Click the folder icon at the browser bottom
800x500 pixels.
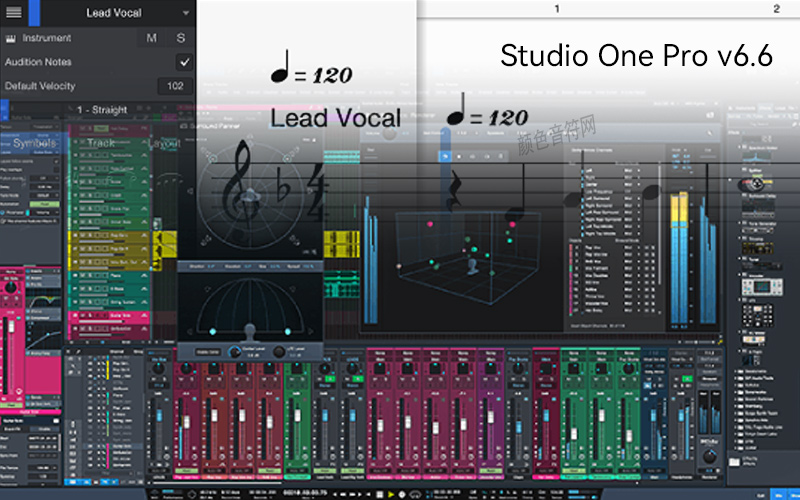click(734, 462)
